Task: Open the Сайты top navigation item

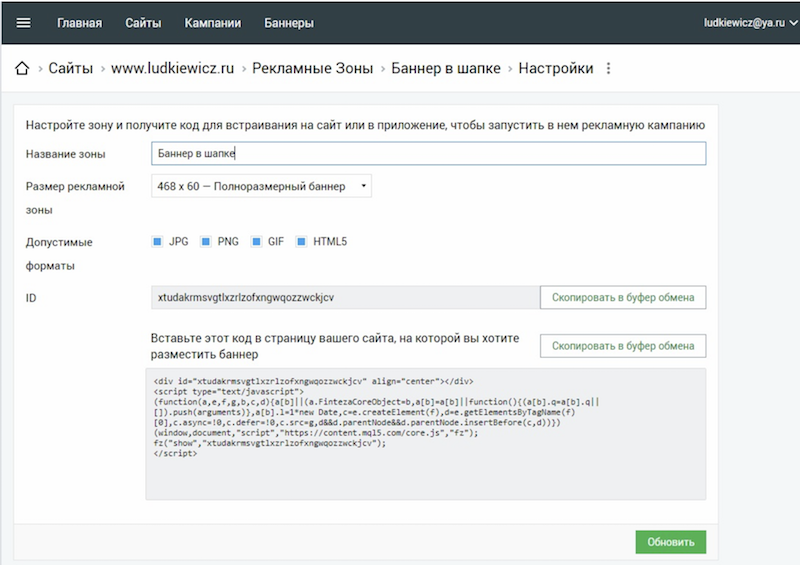Action: (x=143, y=23)
